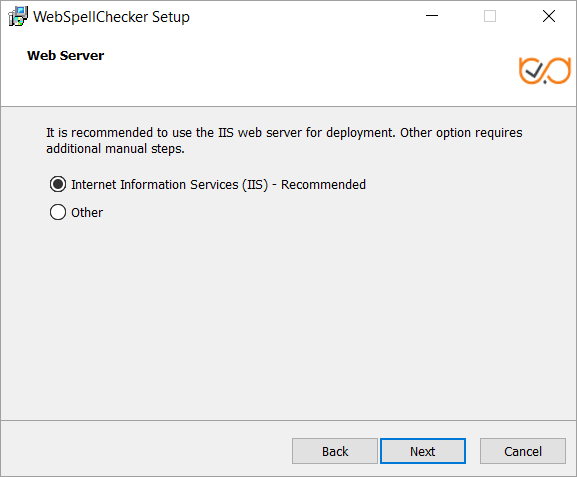Click the greyed-out maximize window button

(x=489, y=16)
